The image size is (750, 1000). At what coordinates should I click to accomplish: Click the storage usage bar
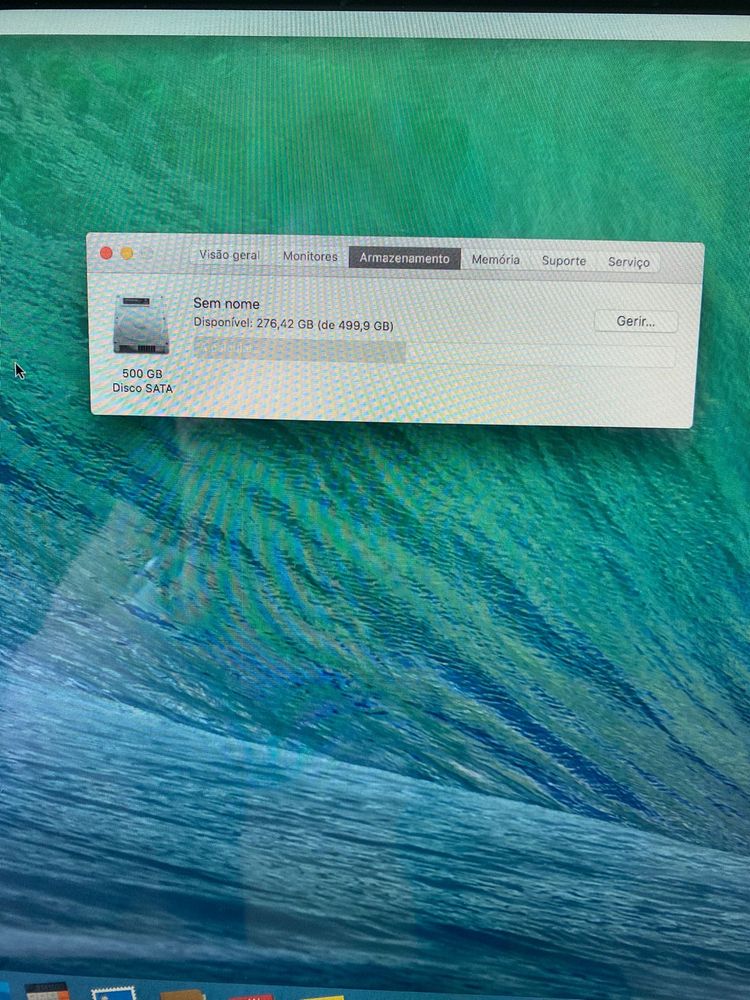click(x=434, y=353)
